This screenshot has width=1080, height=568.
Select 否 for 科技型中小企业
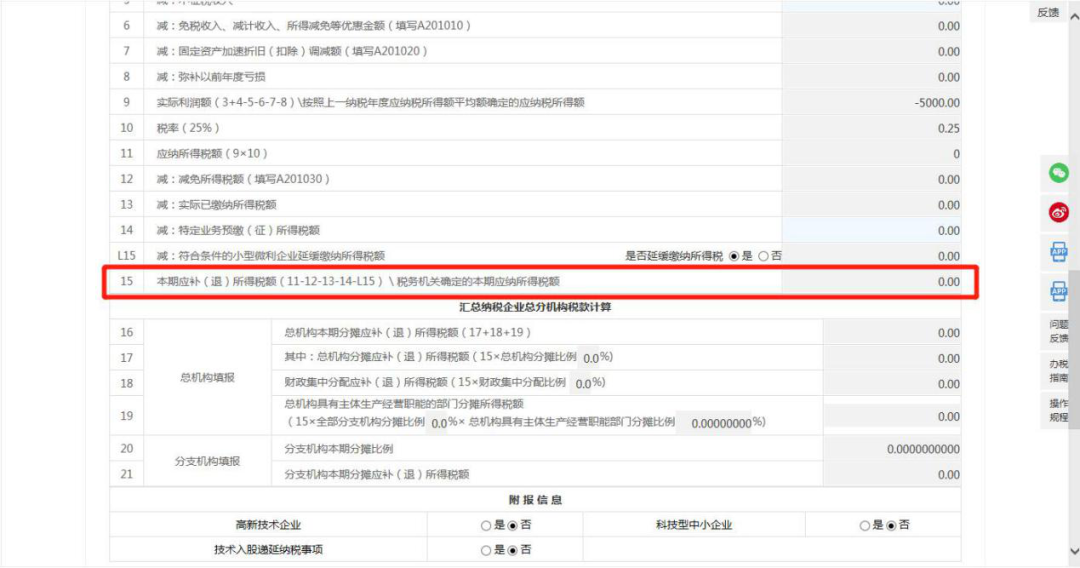891,525
